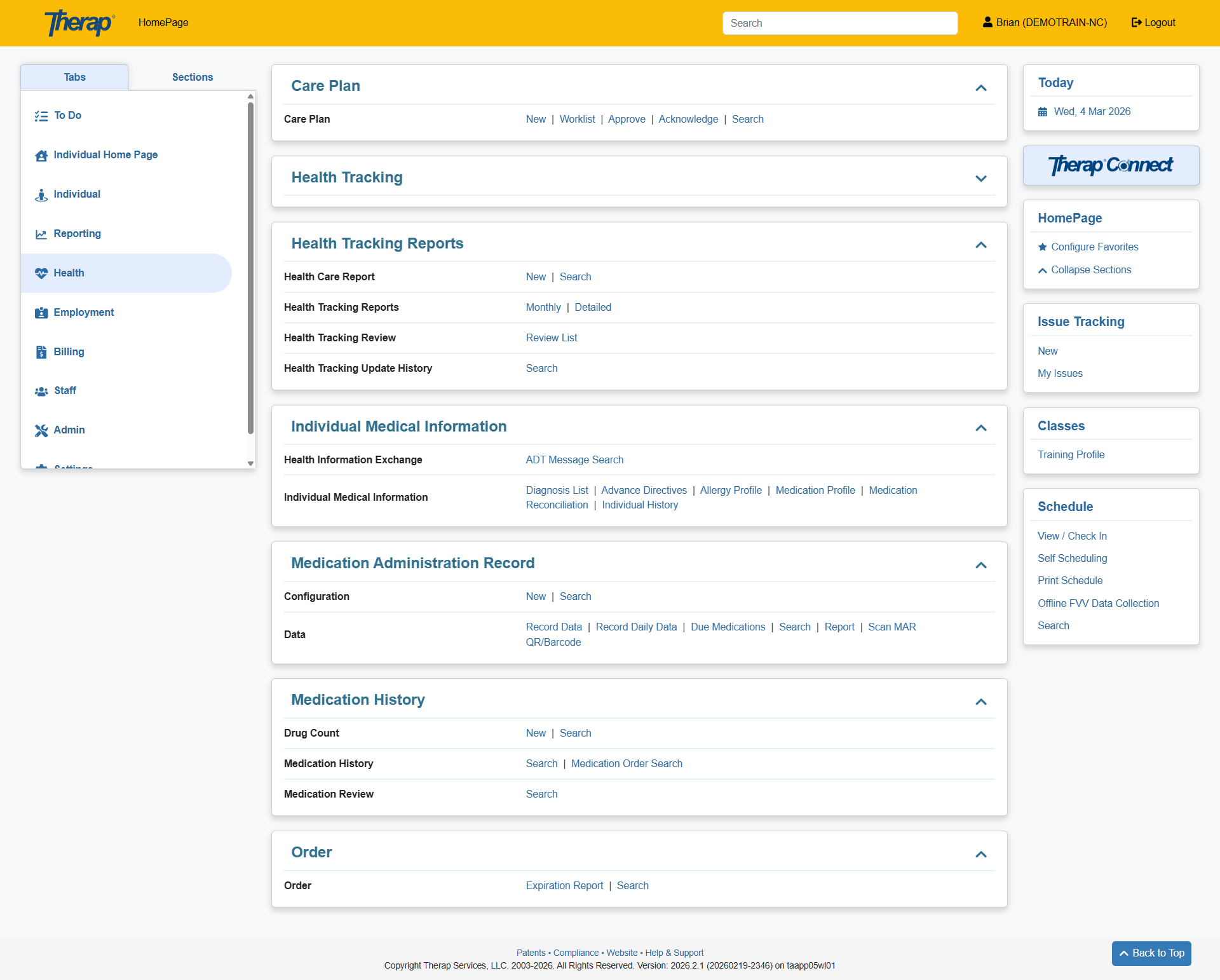Click the Back to Top button
This screenshot has height=980, width=1220.
[x=1151, y=953]
